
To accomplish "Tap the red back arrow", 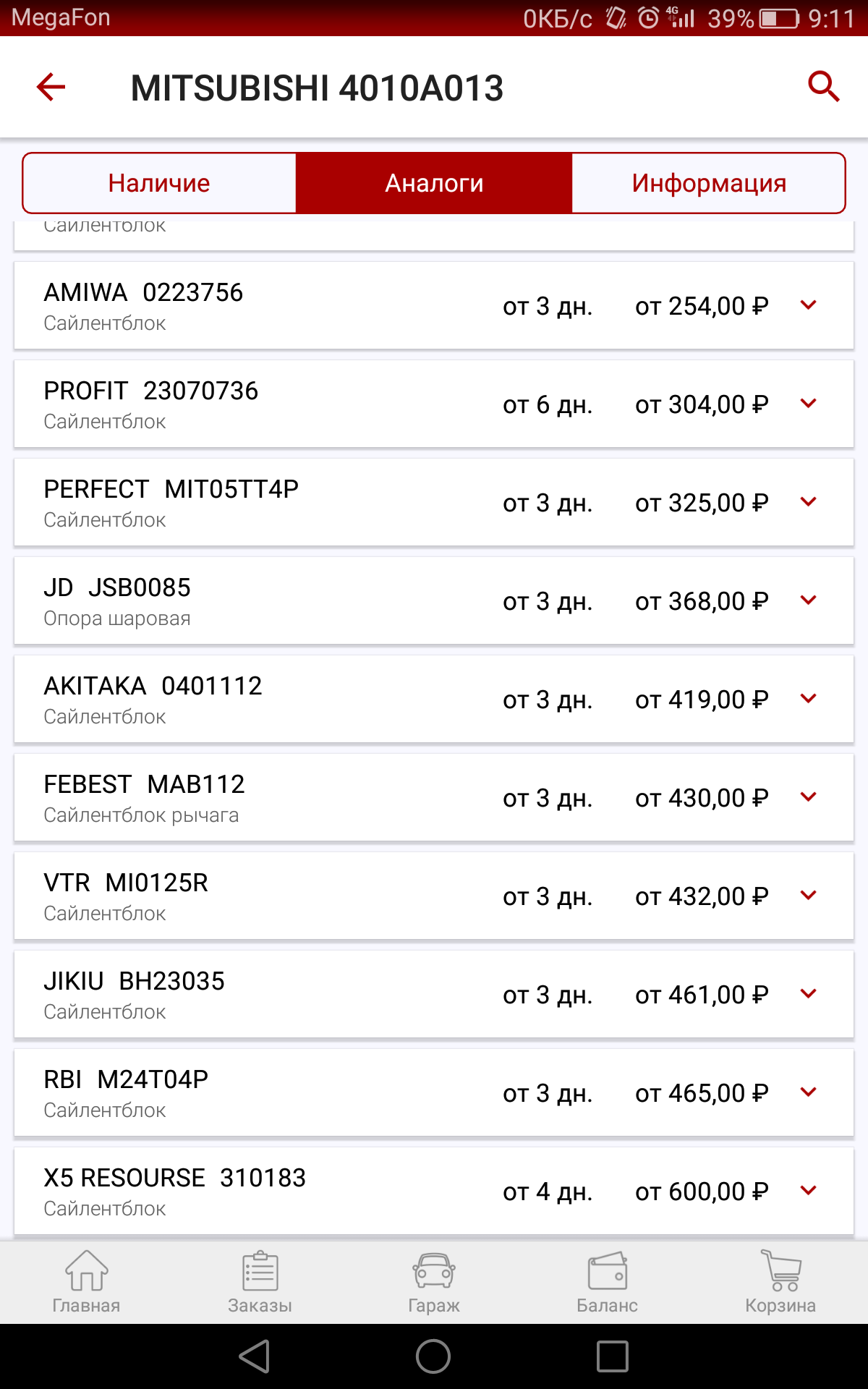I will pos(51,88).
